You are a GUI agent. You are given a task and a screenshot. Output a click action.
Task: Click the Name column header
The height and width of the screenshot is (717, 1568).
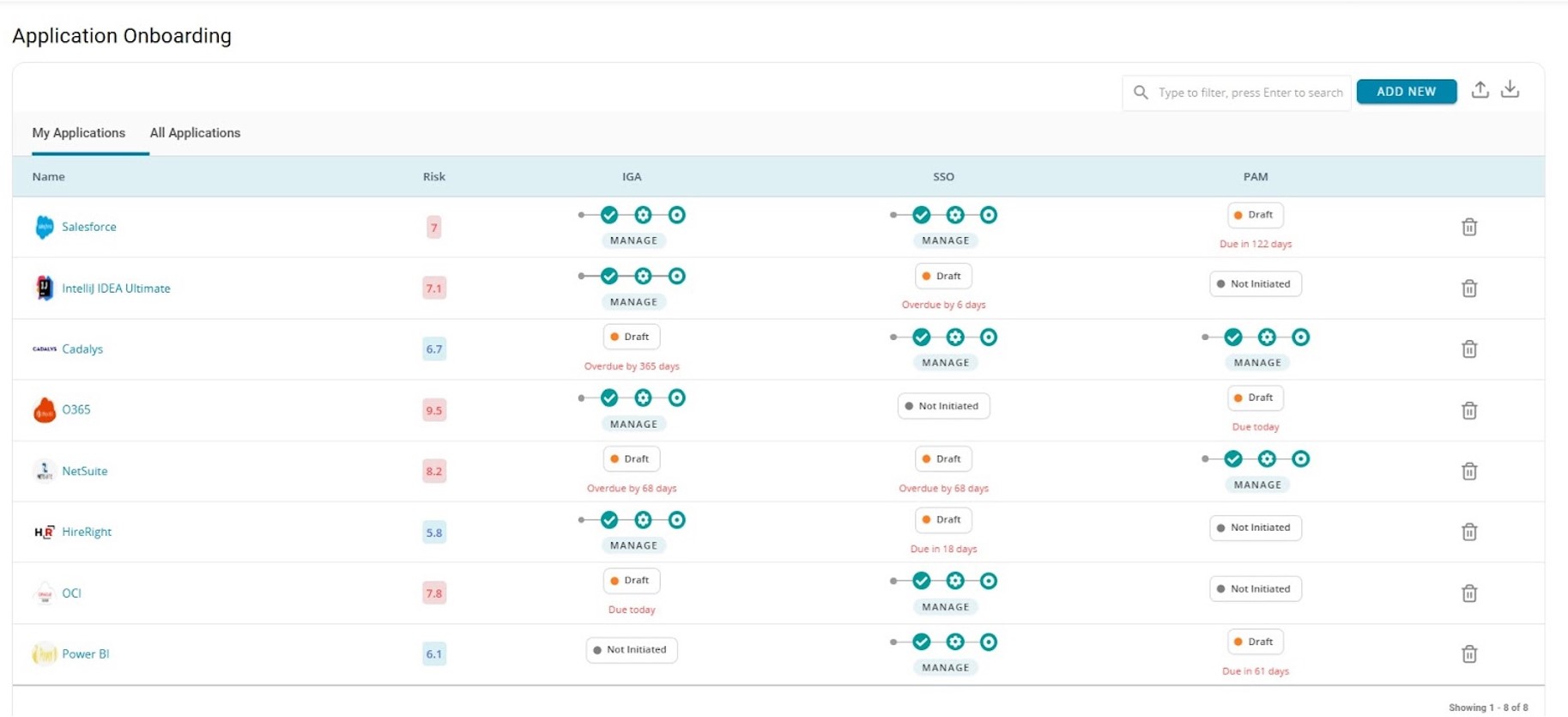coord(48,176)
